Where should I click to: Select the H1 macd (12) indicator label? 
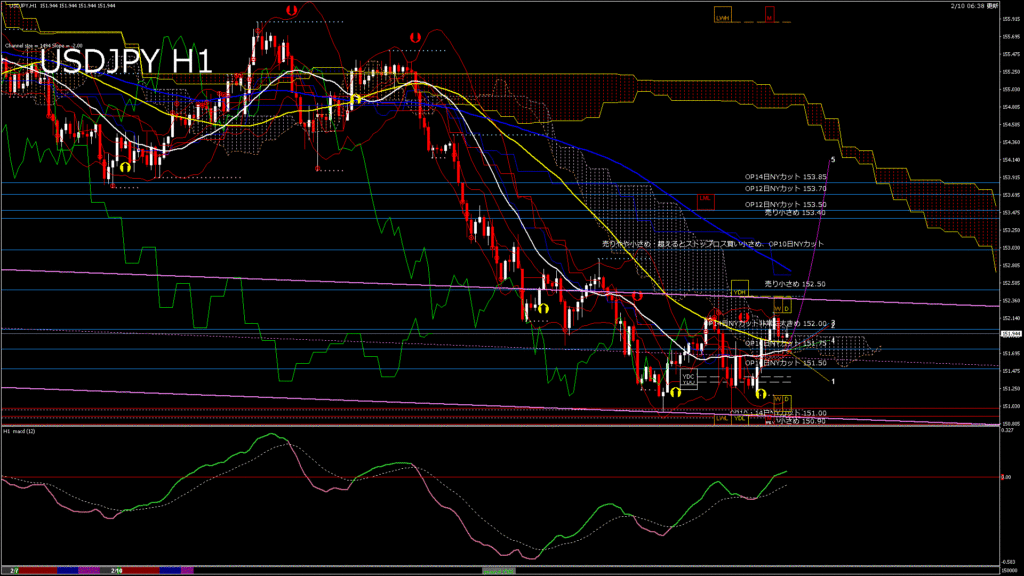tap(21, 431)
